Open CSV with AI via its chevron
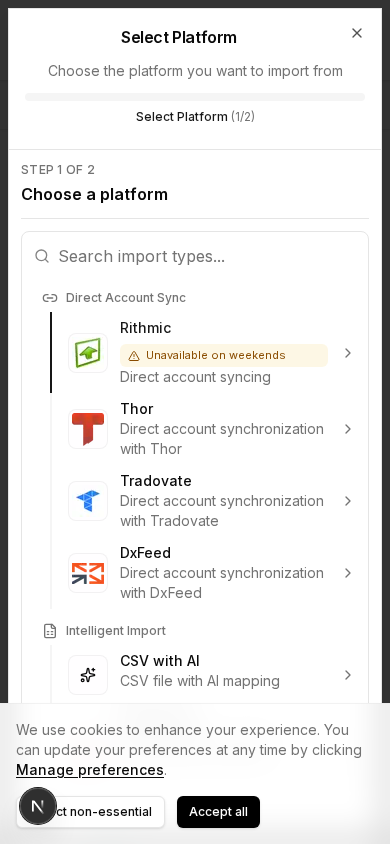Image resolution: width=390 pixels, height=844 pixels. point(348,675)
